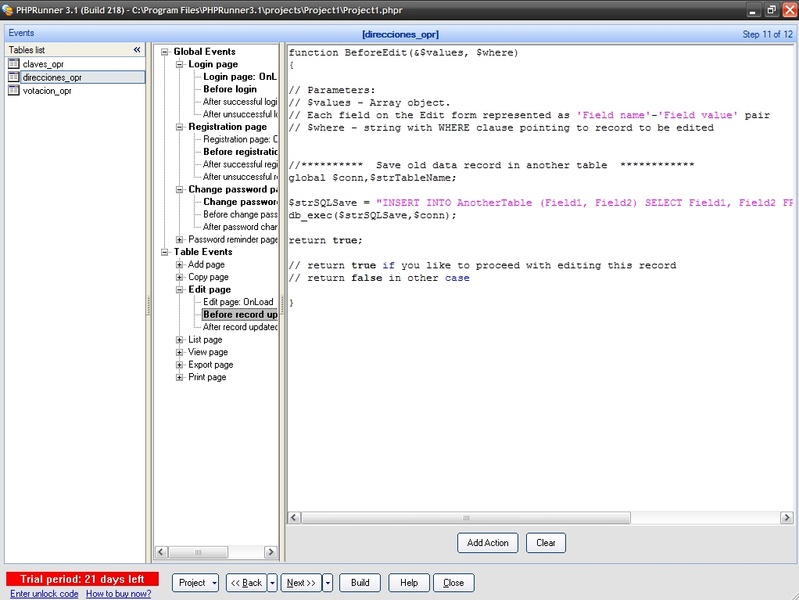Select Edit page: OnLoad event
Viewport: 799px width, 600px height.
238,302
